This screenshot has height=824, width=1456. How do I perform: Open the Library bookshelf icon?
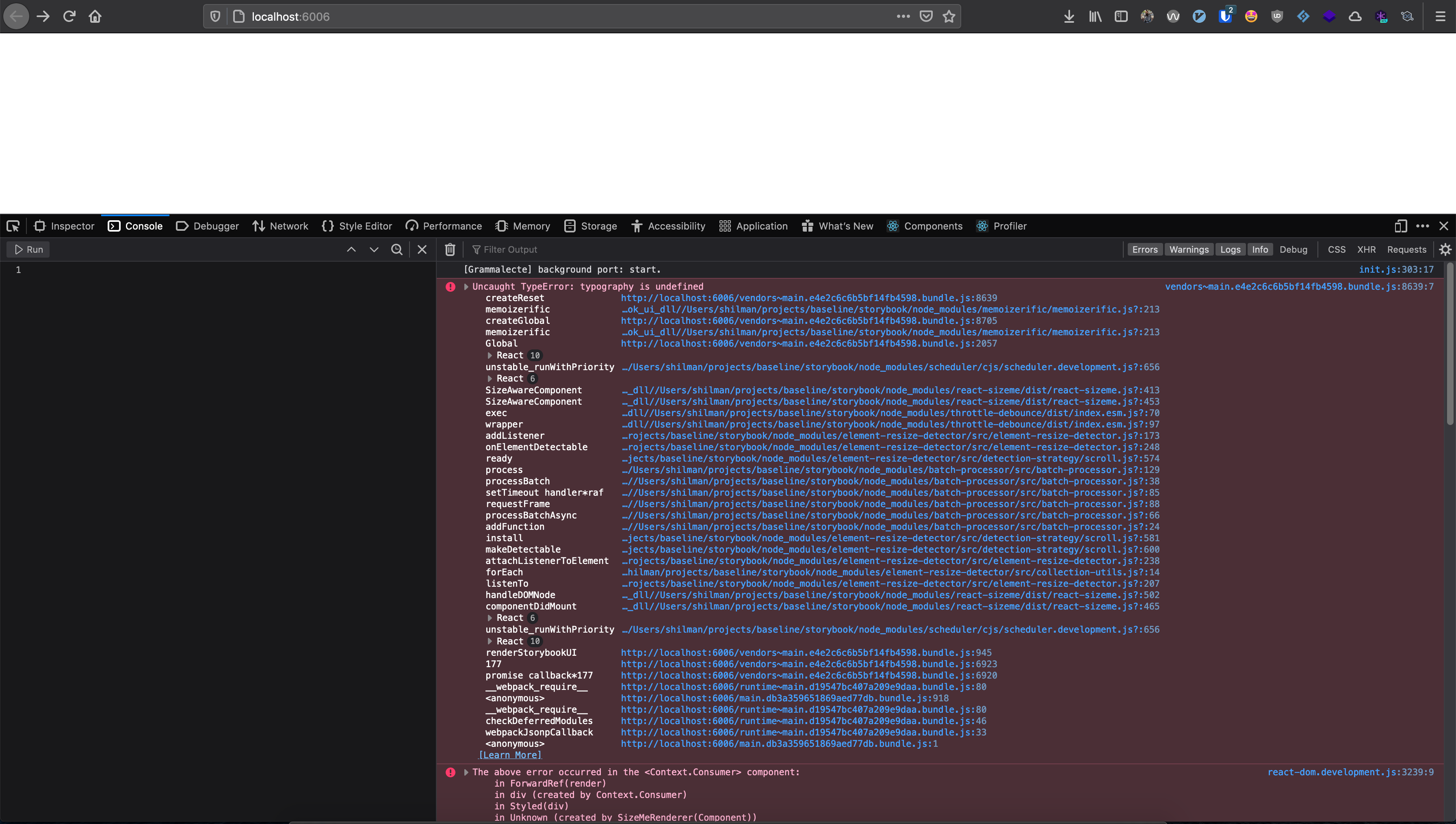1095,16
